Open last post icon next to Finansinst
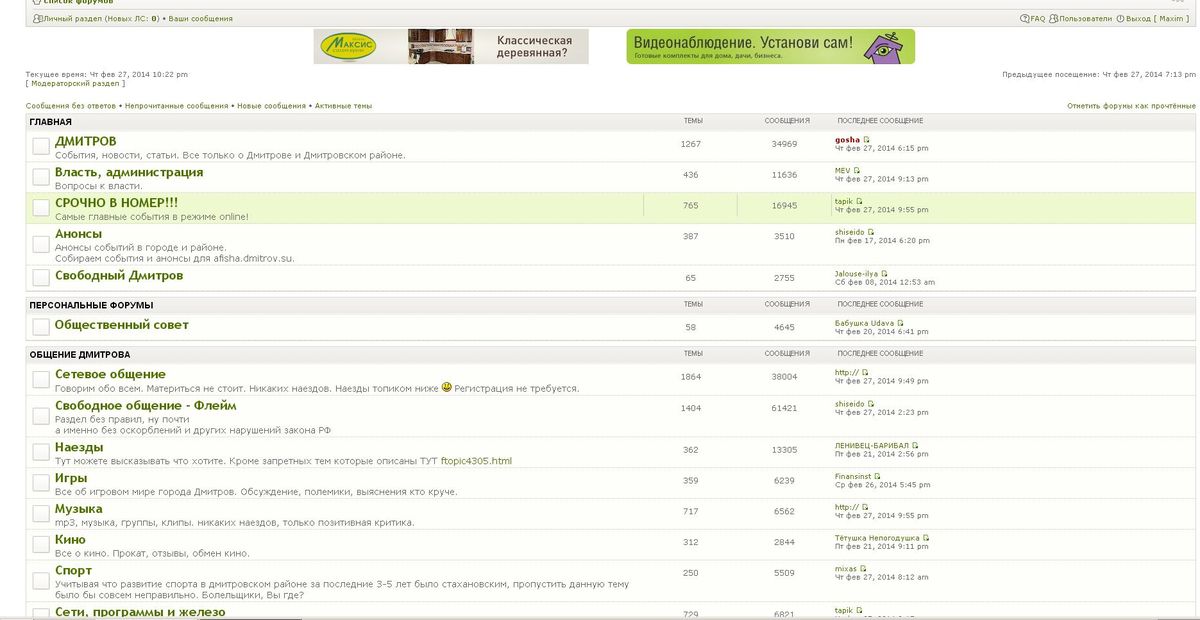This screenshot has height=620, width=1200. [x=878, y=478]
